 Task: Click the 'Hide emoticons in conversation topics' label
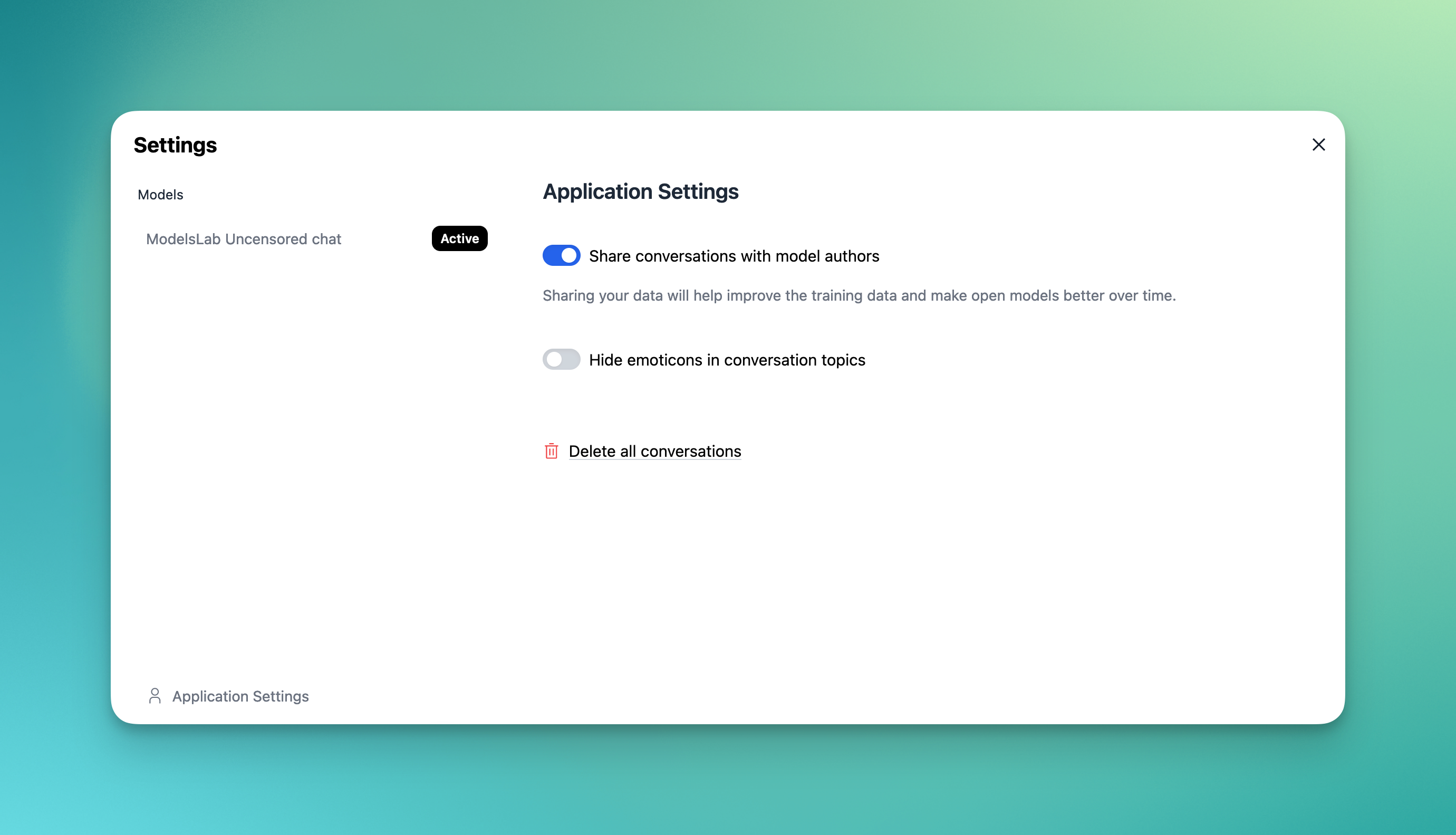(x=727, y=360)
